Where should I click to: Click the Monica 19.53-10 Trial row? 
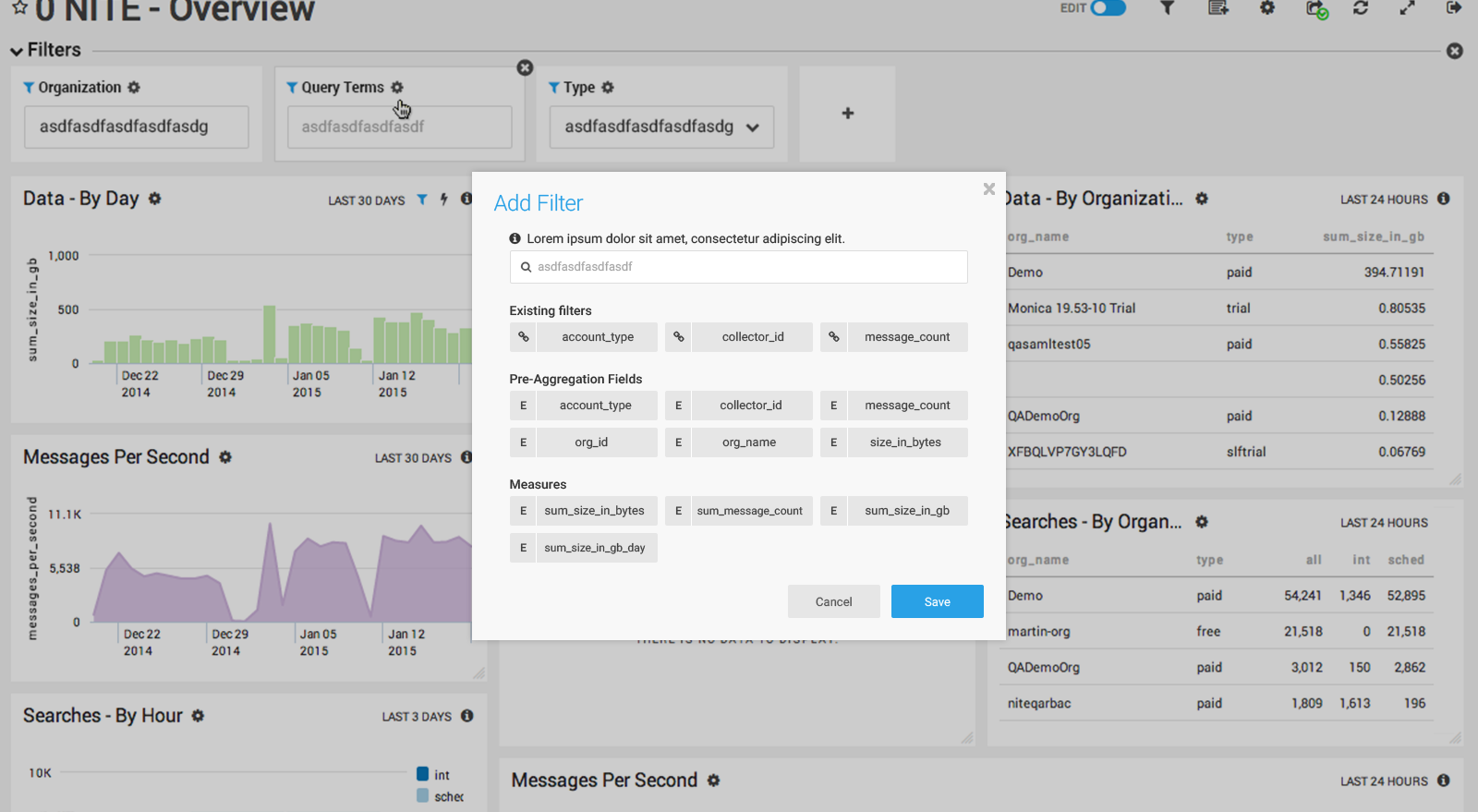click(1219, 309)
